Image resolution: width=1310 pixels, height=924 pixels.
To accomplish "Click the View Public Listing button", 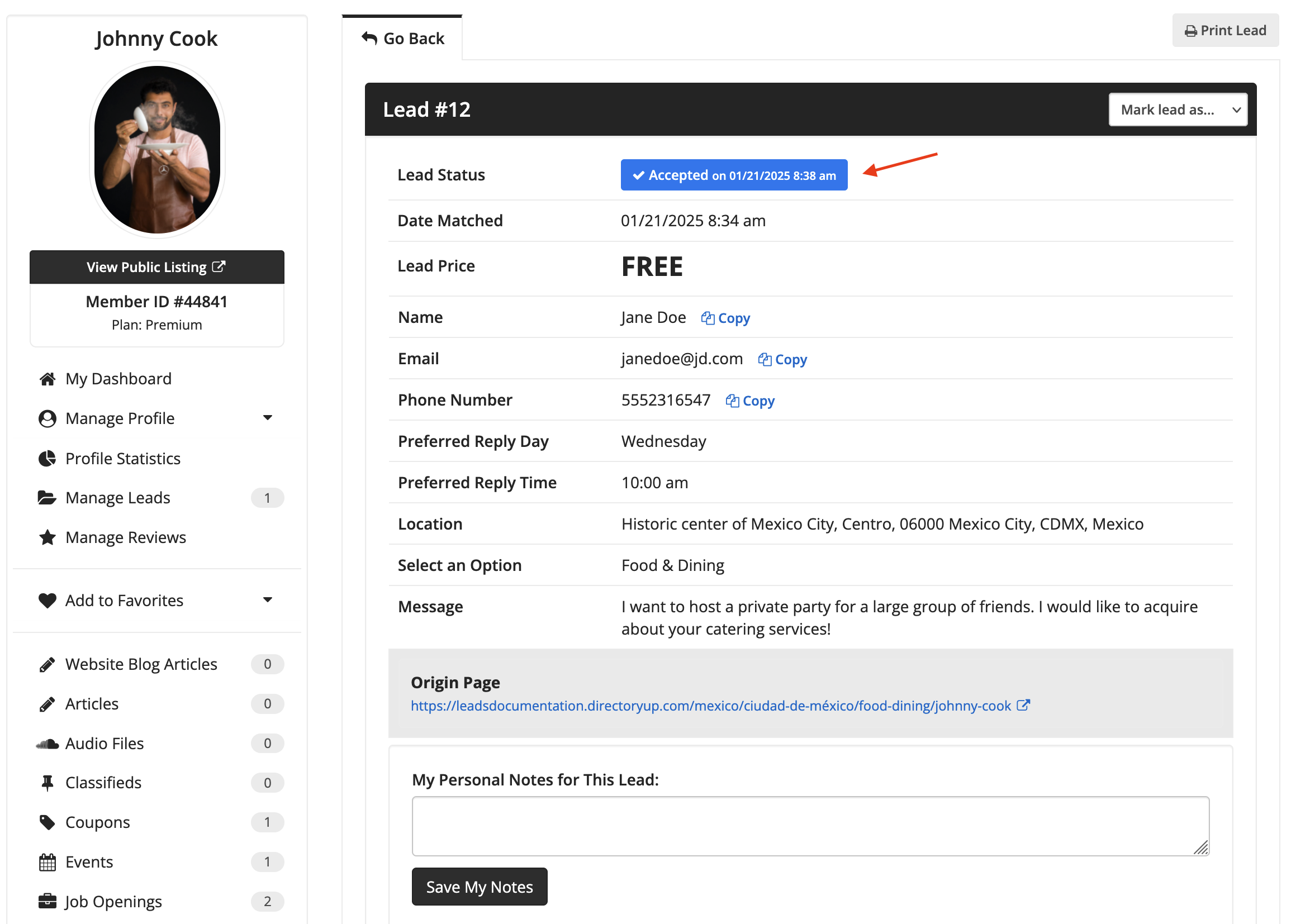I will click(156, 267).
